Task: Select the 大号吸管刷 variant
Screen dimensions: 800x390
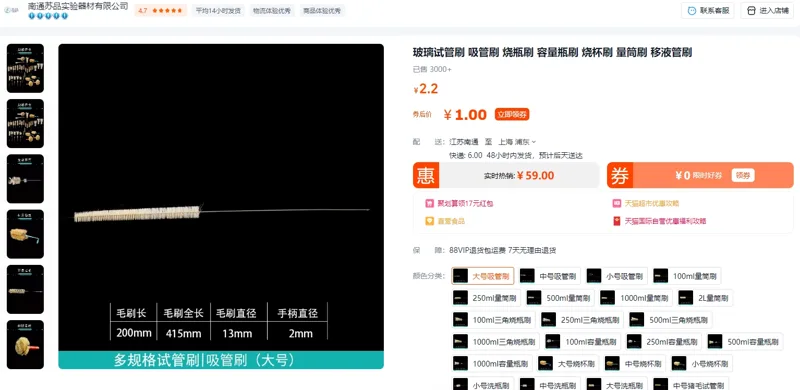Action: point(483,276)
